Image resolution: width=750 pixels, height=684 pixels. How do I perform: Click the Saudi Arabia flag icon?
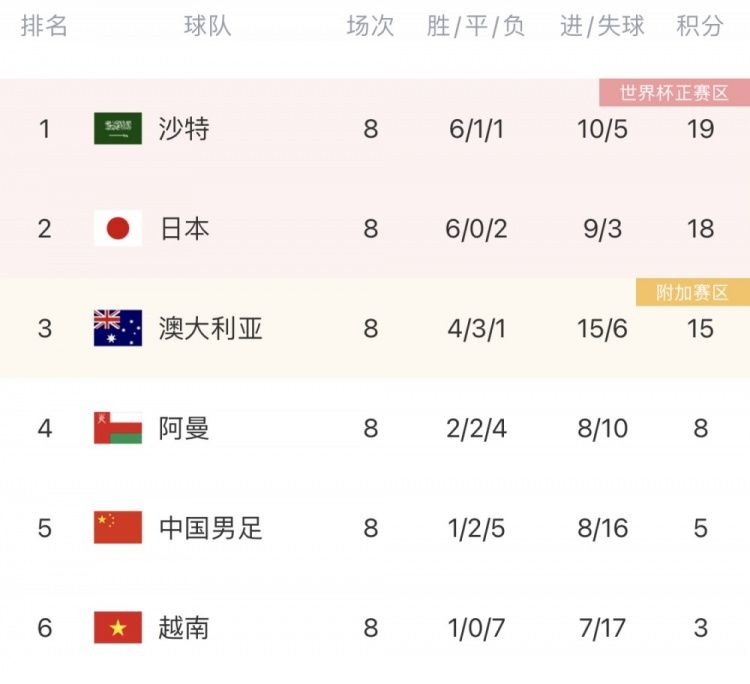pyautogui.click(x=118, y=128)
